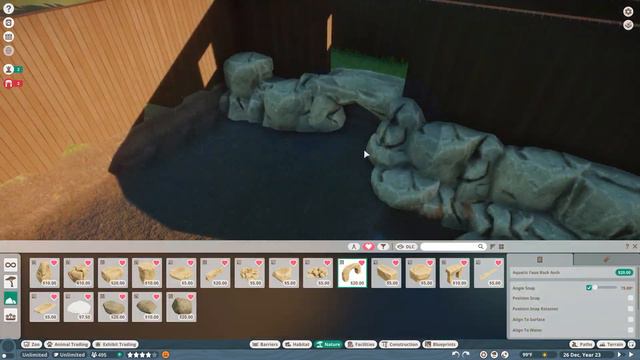Image resolution: width=640 pixels, height=360 pixels.
Task: Click the play speed arrow next to date
Action: click(x=620, y=355)
